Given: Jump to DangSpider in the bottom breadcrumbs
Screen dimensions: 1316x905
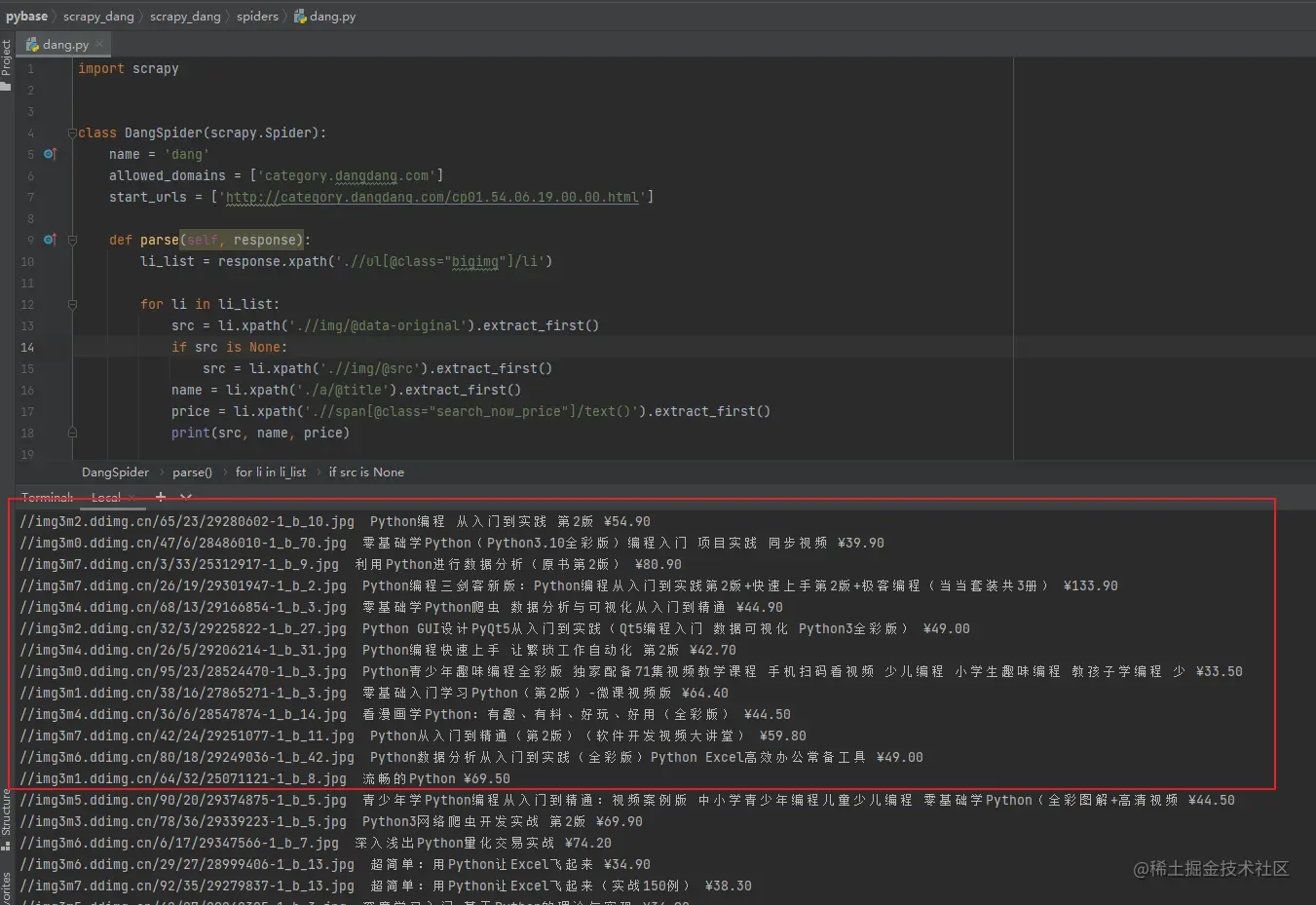Looking at the screenshot, I should [x=116, y=472].
